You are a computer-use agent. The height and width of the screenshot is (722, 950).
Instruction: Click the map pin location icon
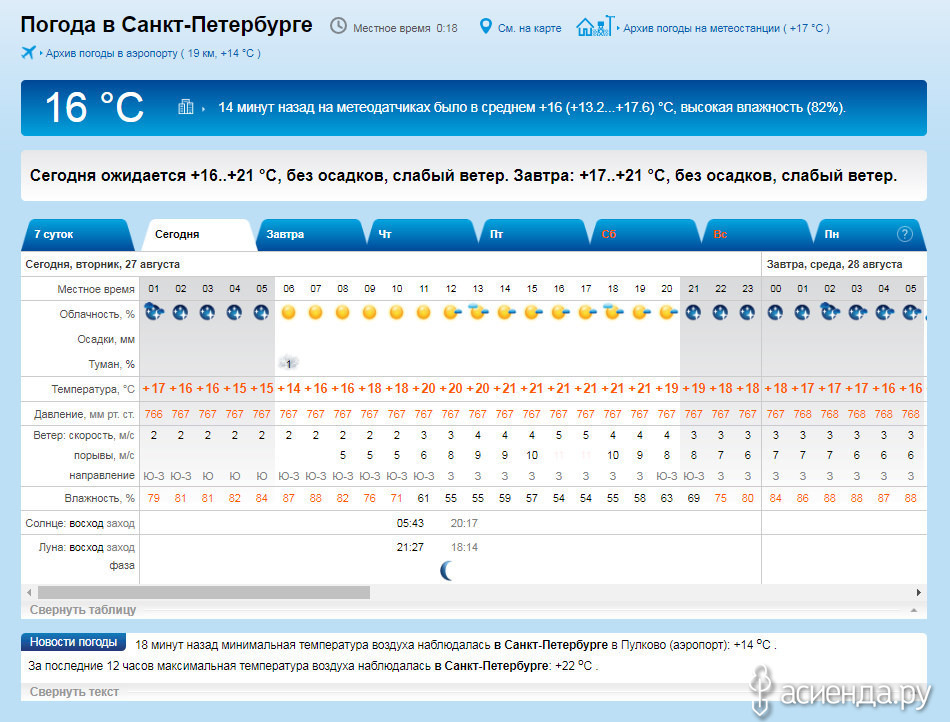coord(485,26)
